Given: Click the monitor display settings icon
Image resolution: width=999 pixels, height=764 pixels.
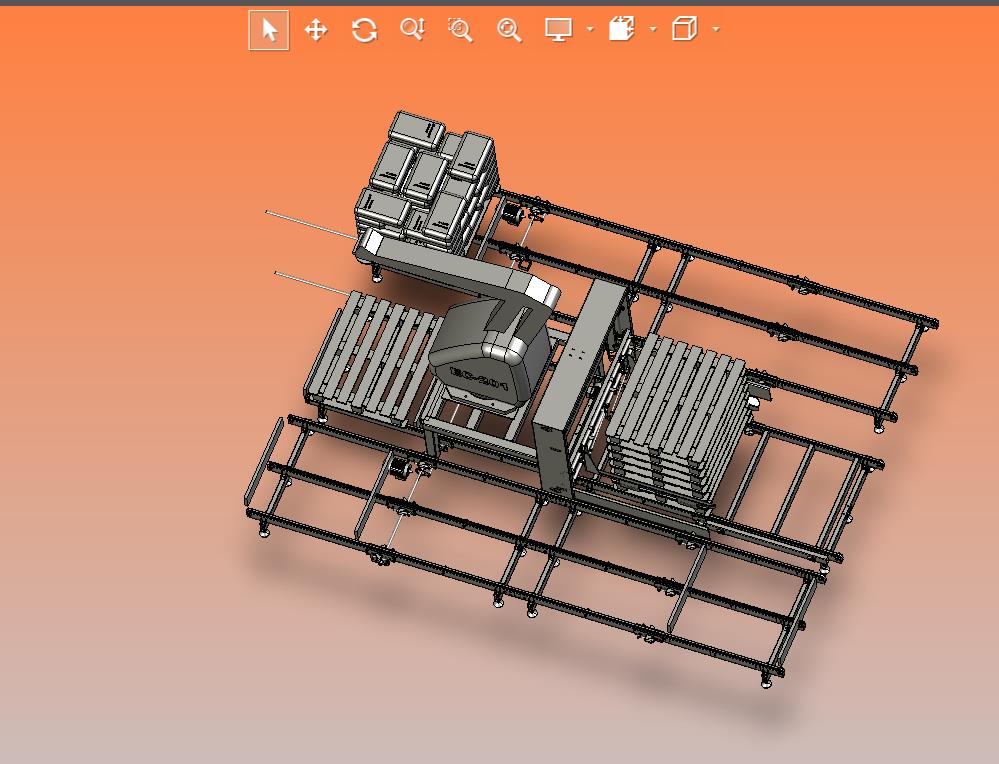Looking at the screenshot, I should 559,29.
